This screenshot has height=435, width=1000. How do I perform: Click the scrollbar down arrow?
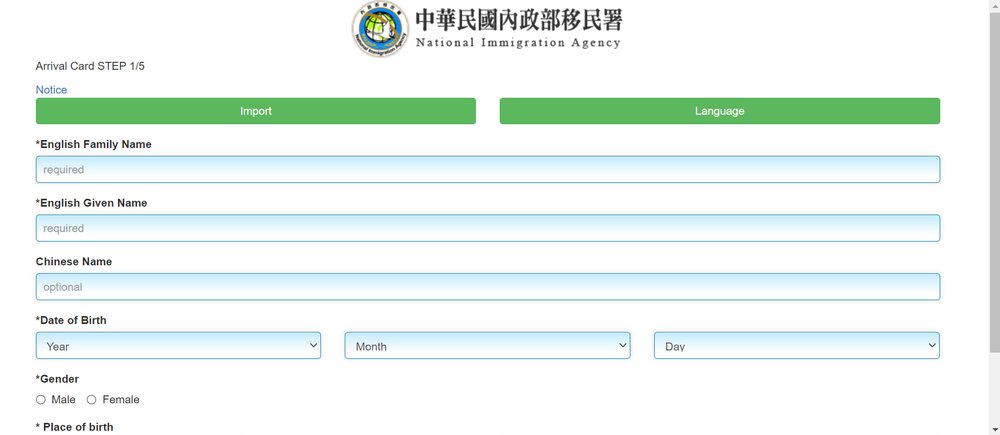pyautogui.click(x=994, y=429)
